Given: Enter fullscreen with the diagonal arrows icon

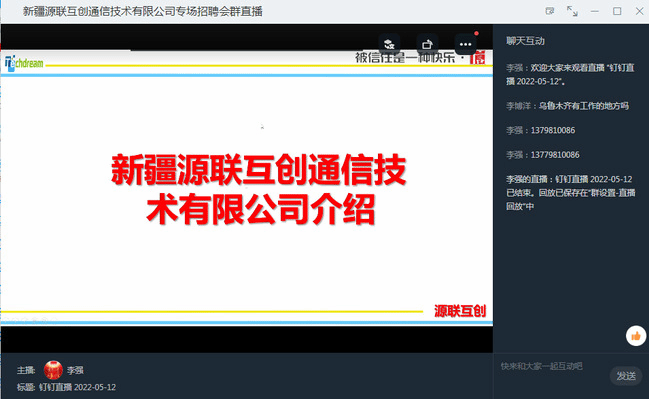Looking at the screenshot, I should (x=572, y=11).
